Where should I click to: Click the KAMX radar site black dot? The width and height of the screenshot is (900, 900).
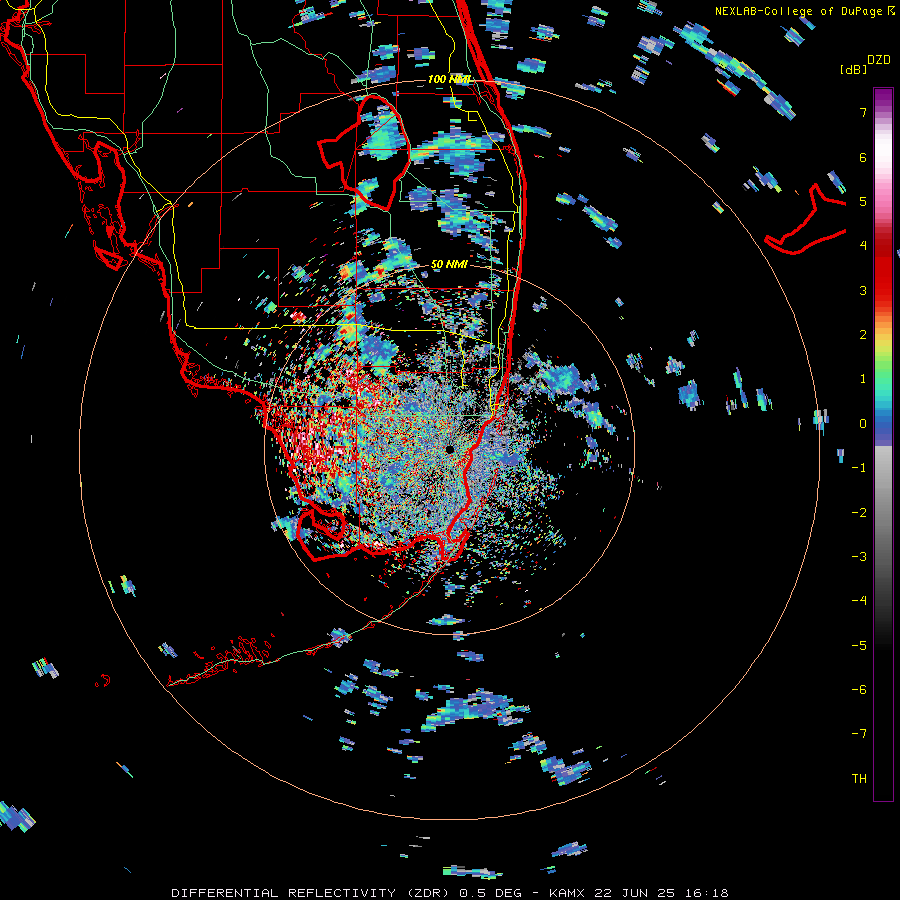point(449,449)
